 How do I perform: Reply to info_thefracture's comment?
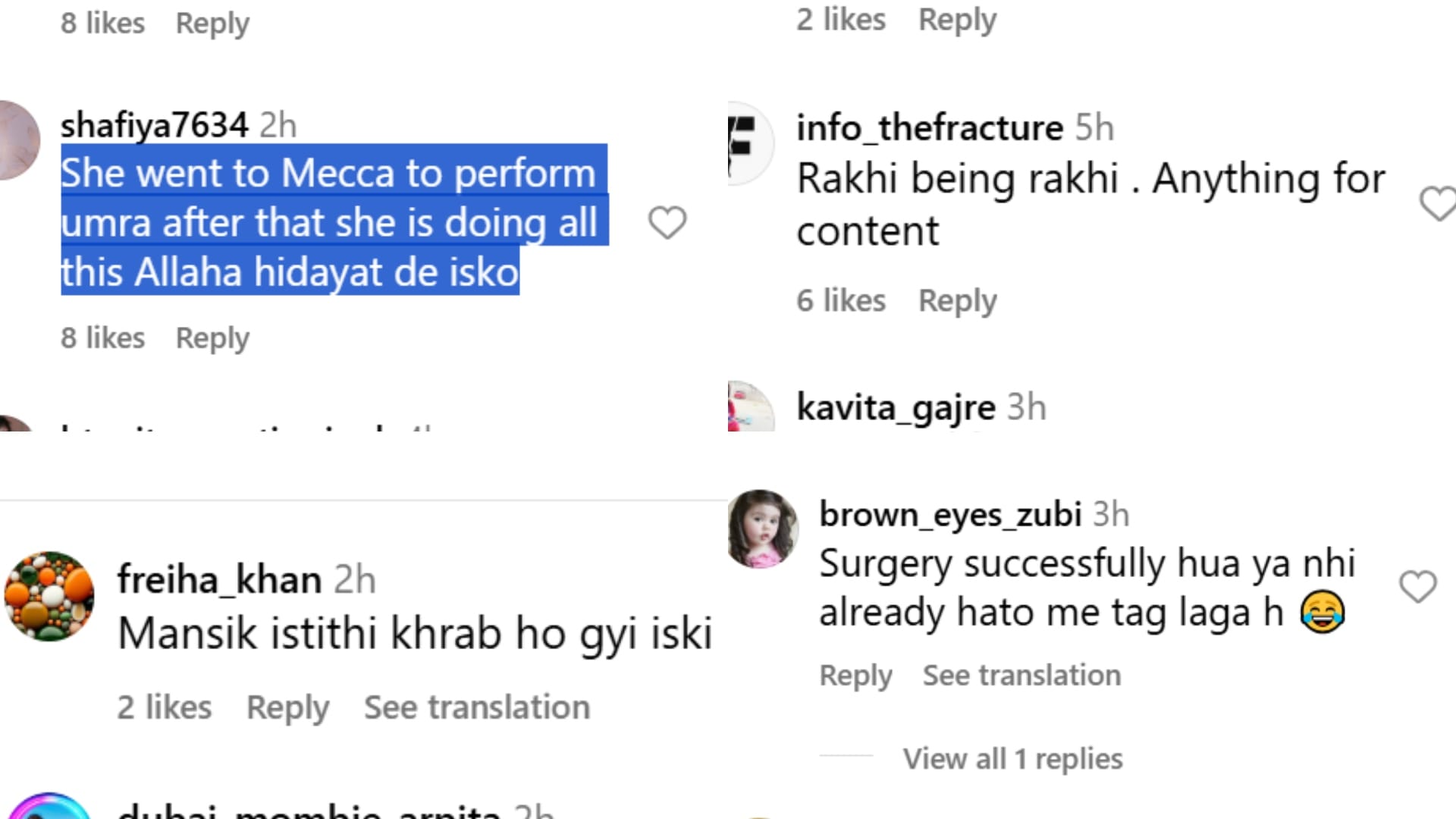tap(958, 301)
